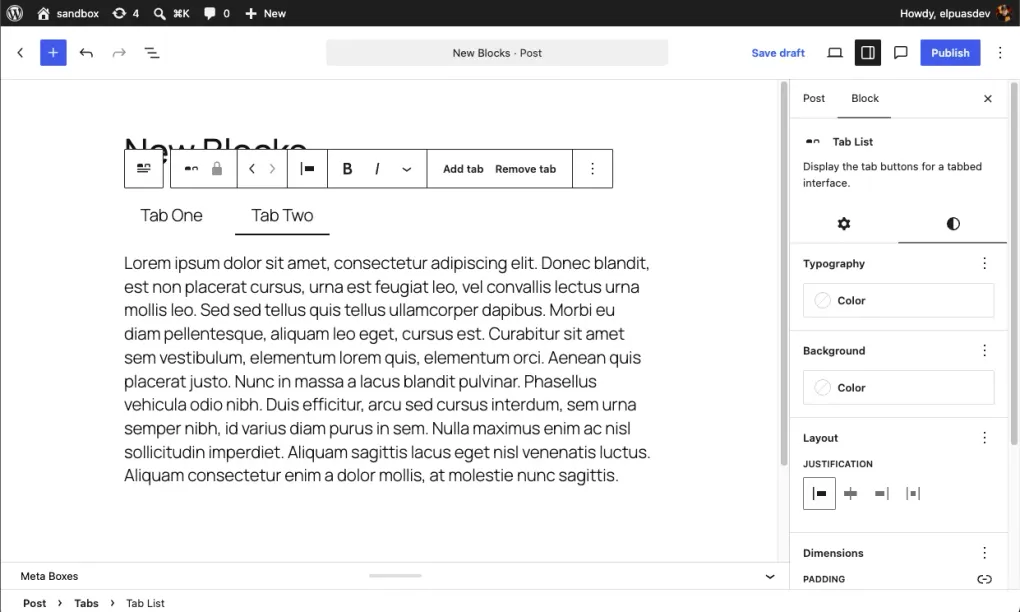
Task: Open the justify items toolbar control
Action: (308, 168)
